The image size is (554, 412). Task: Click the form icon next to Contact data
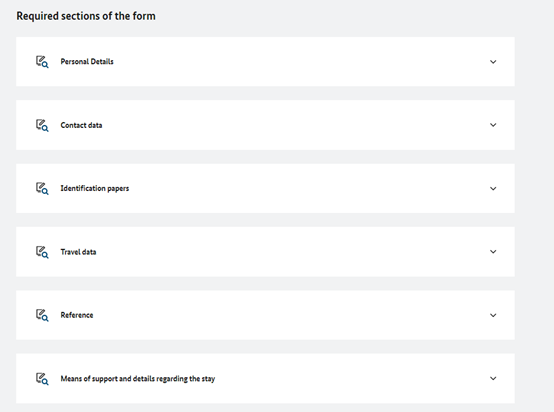click(x=42, y=125)
